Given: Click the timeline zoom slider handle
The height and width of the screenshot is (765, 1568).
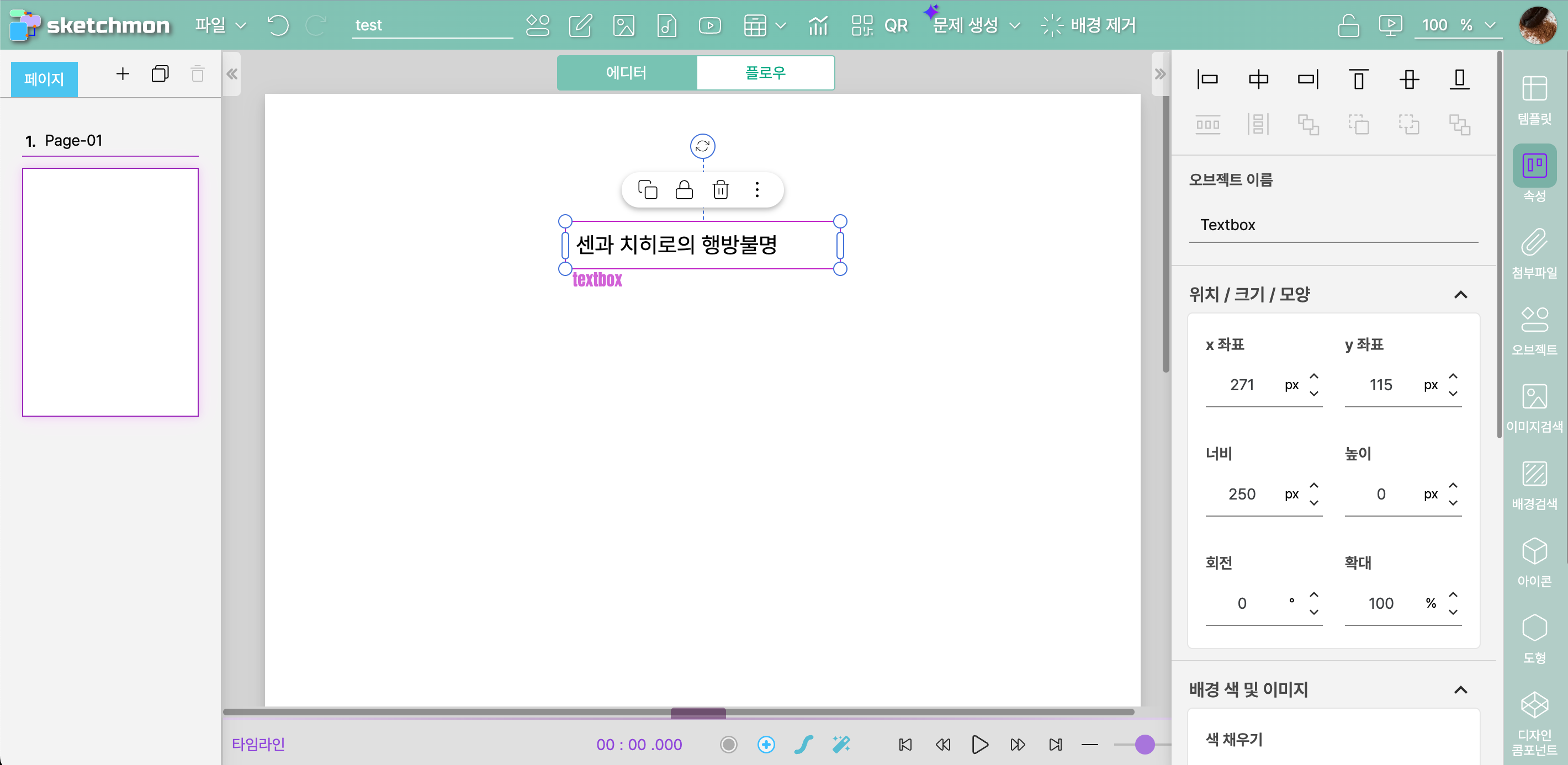Looking at the screenshot, I should (x=1145, y=743).
